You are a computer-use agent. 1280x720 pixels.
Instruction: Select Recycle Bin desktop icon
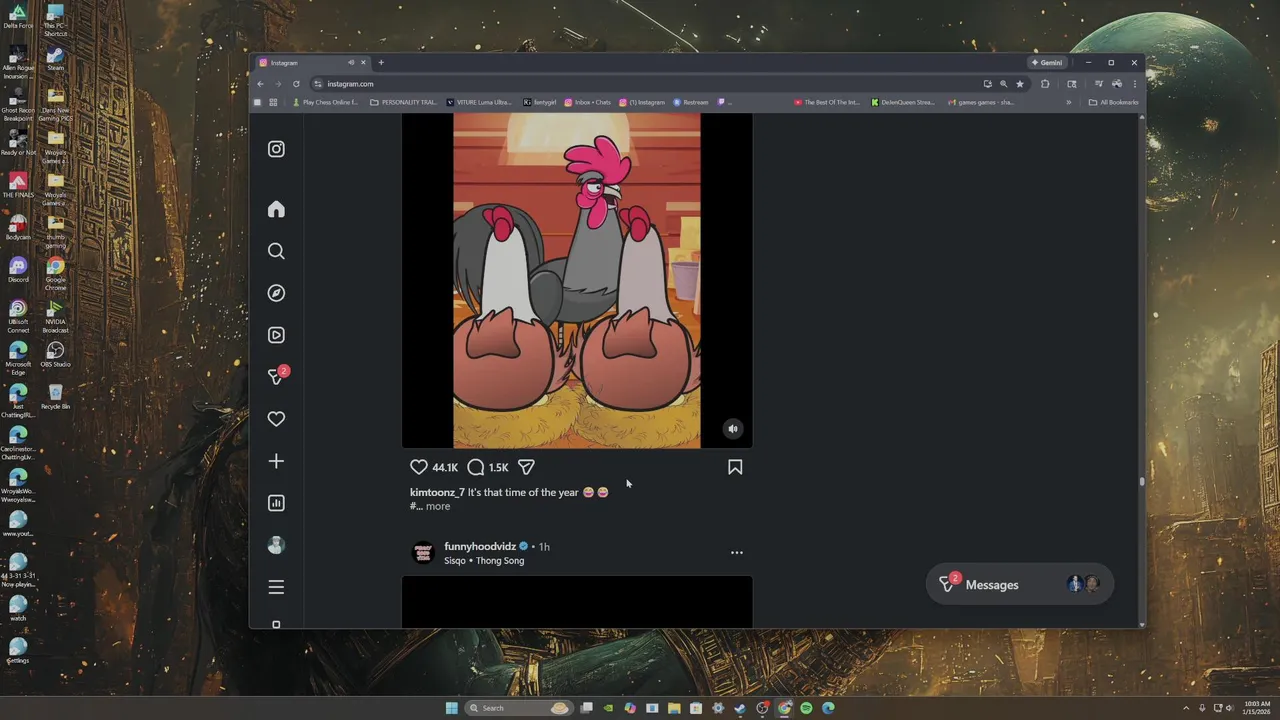coord(55,396)
